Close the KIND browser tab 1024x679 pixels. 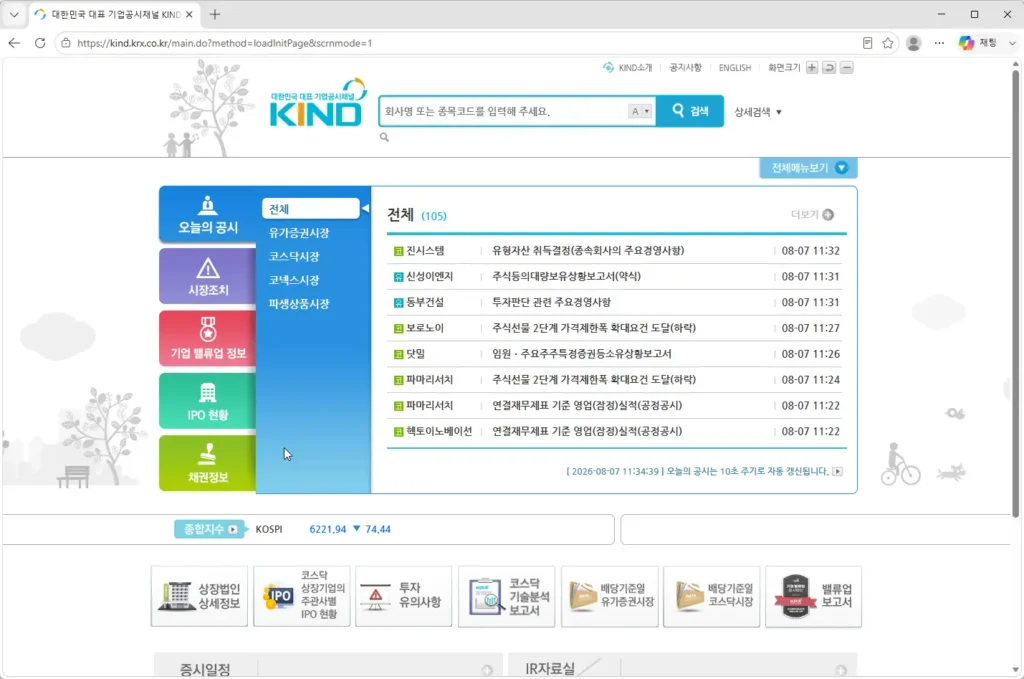pyautogui.click(x=189, y=14)
